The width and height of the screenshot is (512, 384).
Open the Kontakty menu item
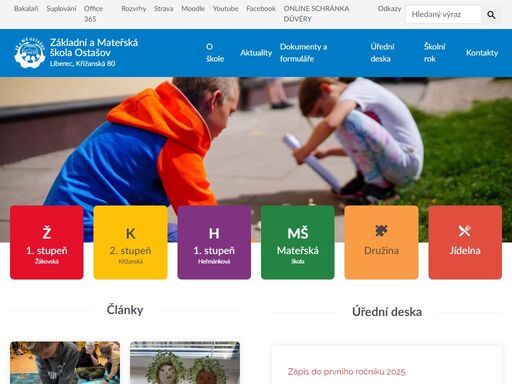pos(482,53)
